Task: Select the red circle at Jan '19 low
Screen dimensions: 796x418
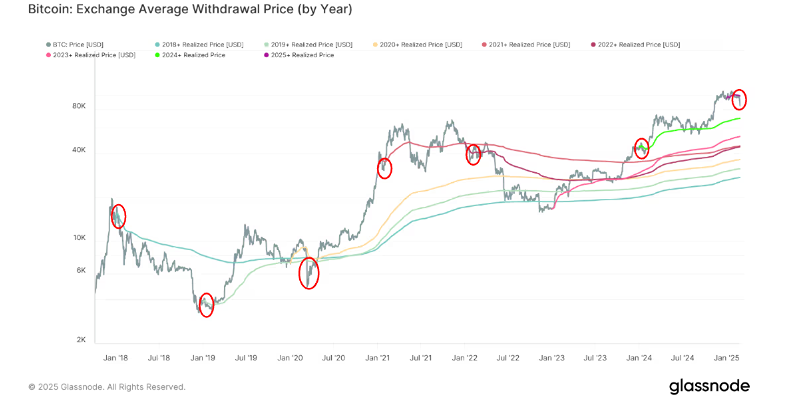Action: (x=206, y=305)
